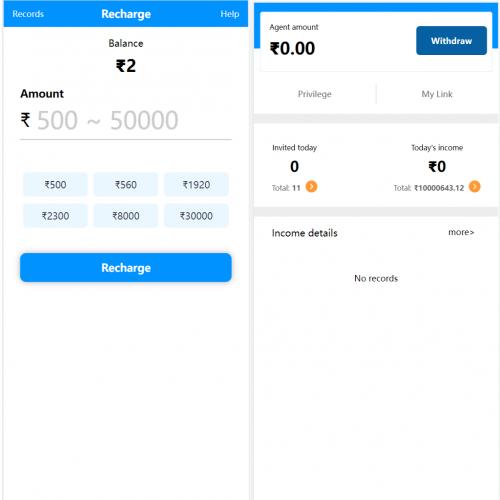Click Today's income ₹0 value
The height and width of the screenshot is (500, 500).
pos(437,166)
